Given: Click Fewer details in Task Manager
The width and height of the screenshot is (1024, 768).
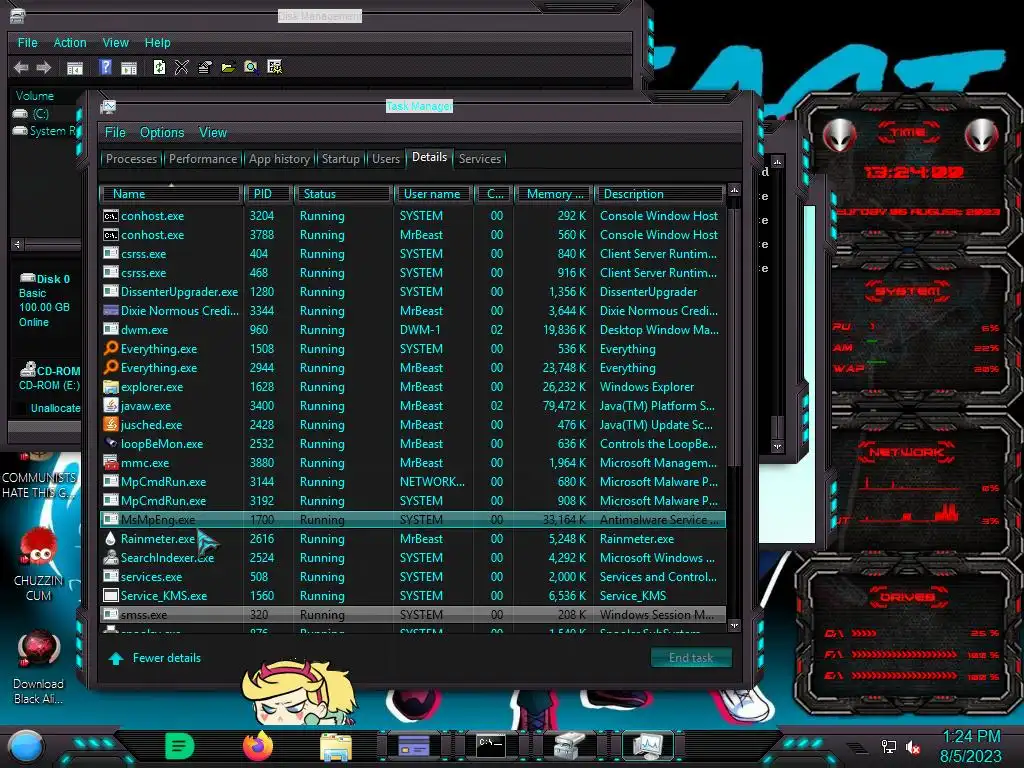Looking at the screenshot, I should click(x=155, y=658).
